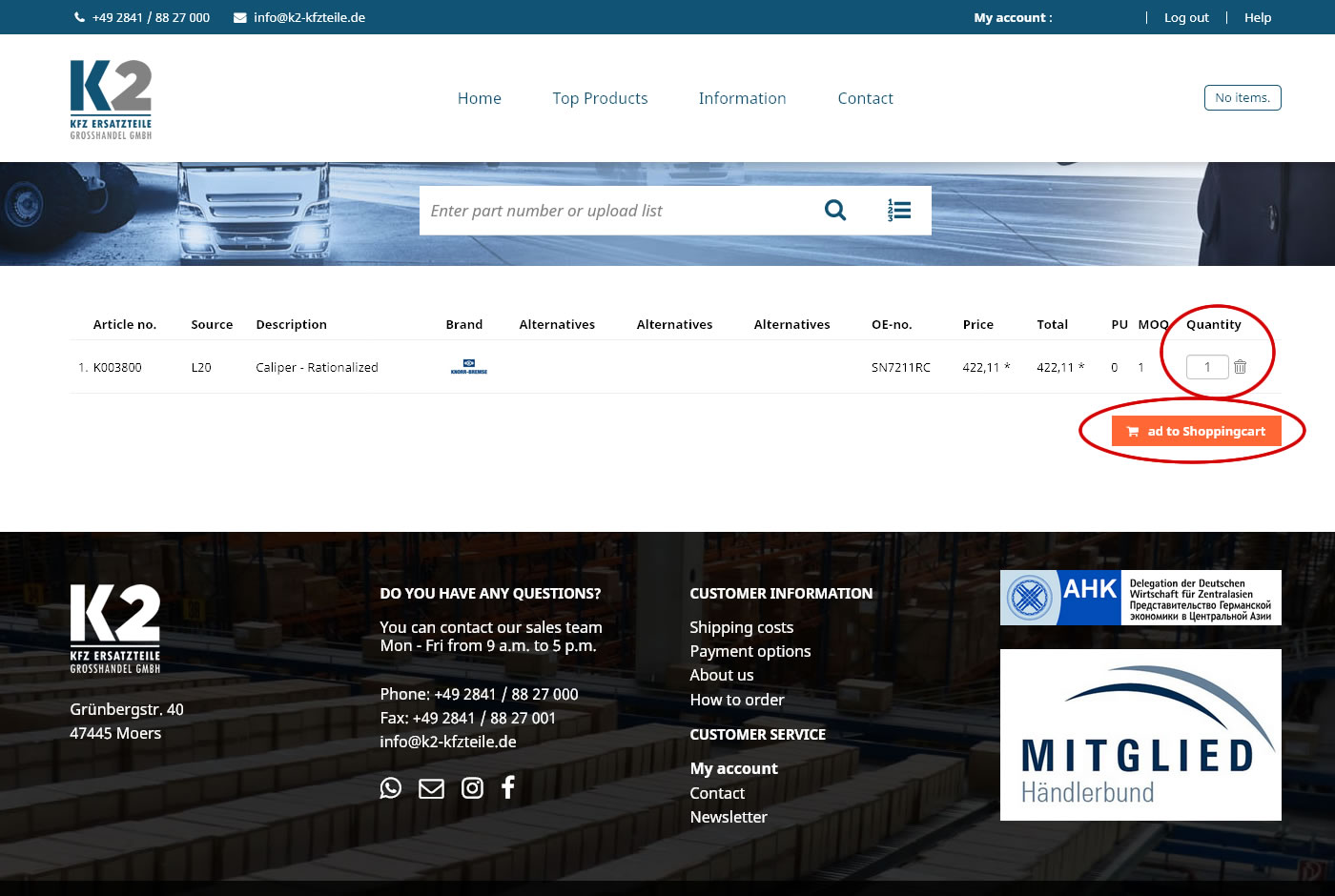Click ad to Shoppingcart button
The height and width of the screenshot is (896, 1335).
coord(1197,431)
